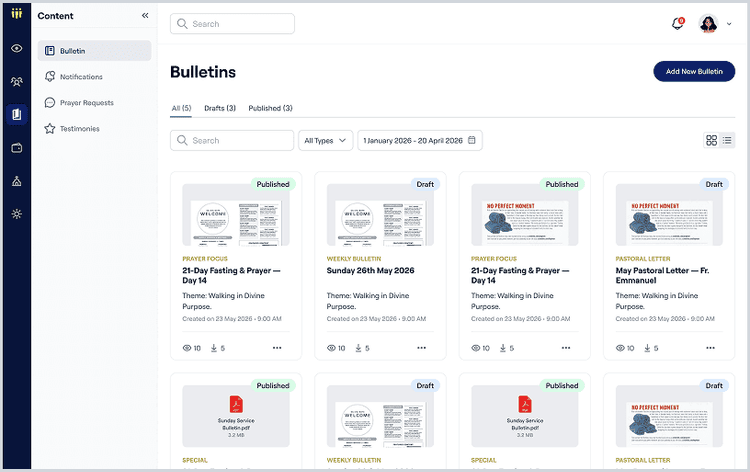
Task: Open the May Pastoral Letter — Fr. Emmanuel title
Action: point(662,275)
